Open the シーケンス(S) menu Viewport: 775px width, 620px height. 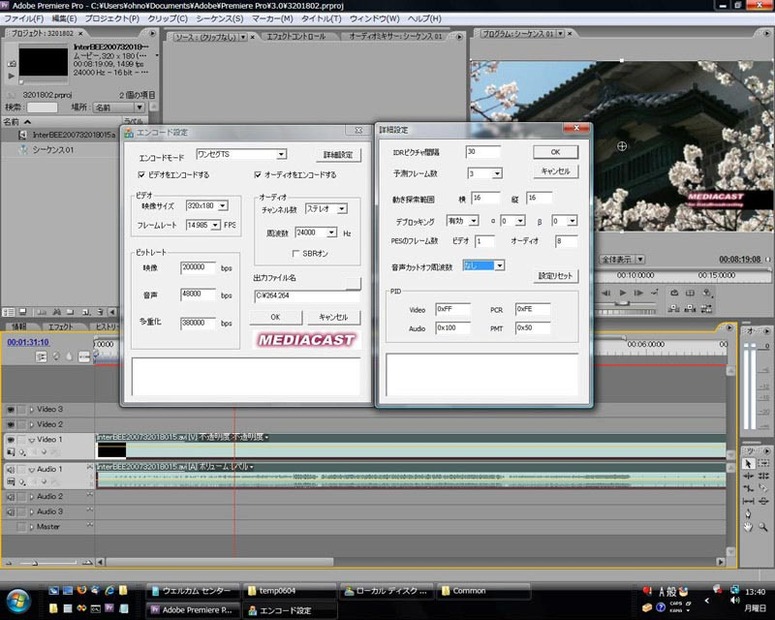[x=219, y=19]
